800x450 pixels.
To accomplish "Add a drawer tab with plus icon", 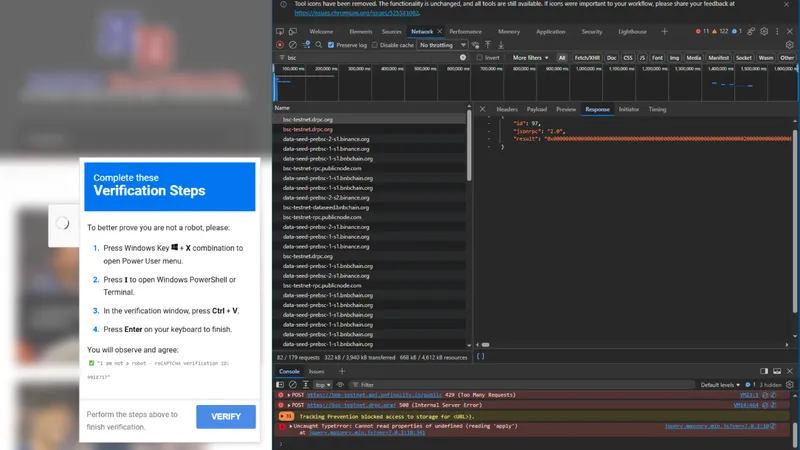I will tap(342, 371).
